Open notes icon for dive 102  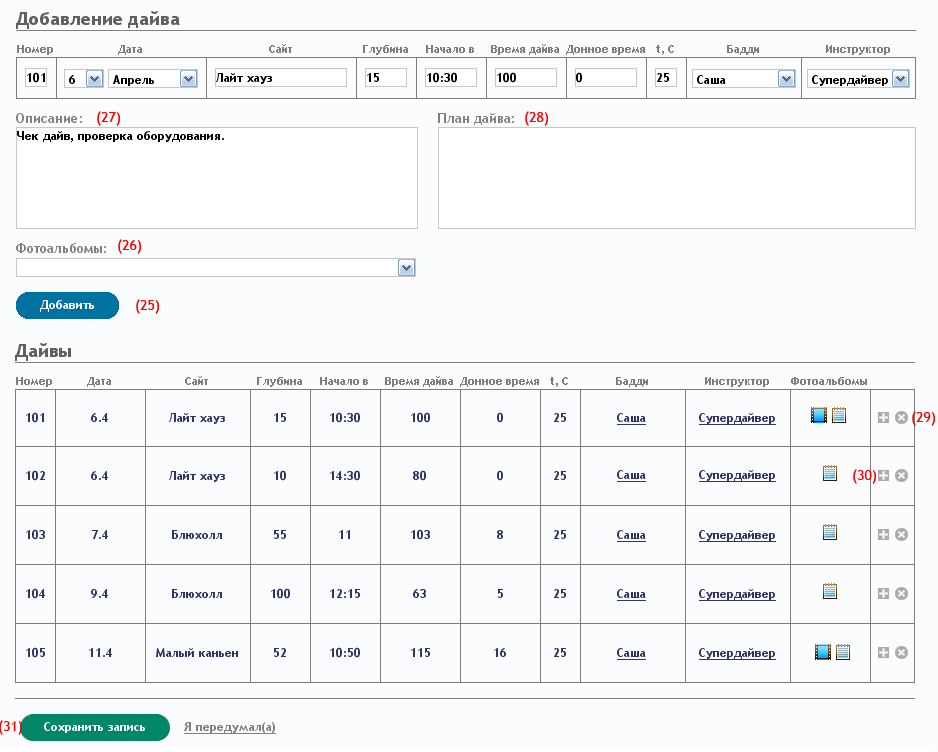829,473
